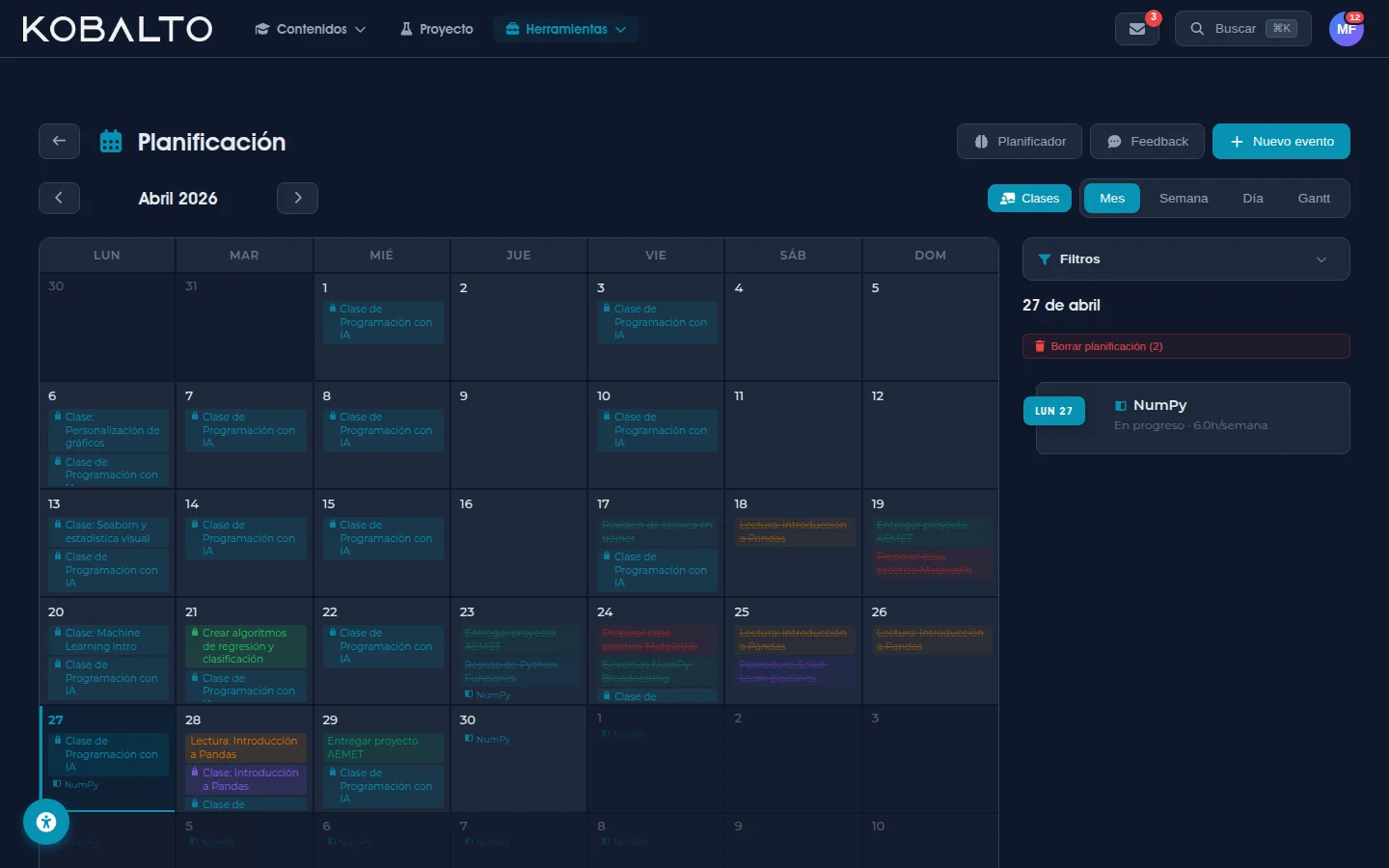Open Clase de Programación con IA on April 27

109,754
